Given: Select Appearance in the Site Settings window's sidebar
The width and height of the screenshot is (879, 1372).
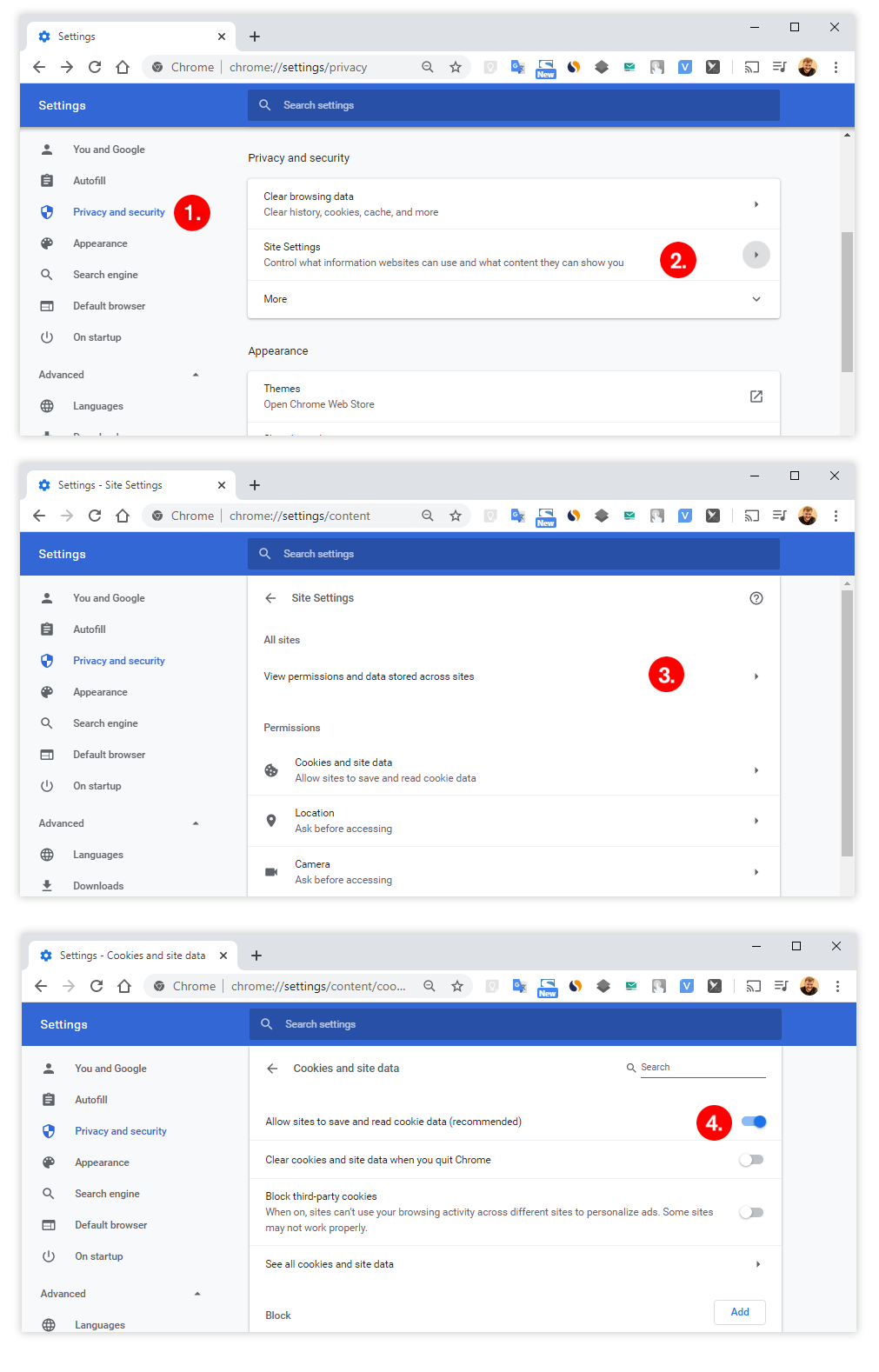Looking at the screenshot, I should [x=100, y=692].
